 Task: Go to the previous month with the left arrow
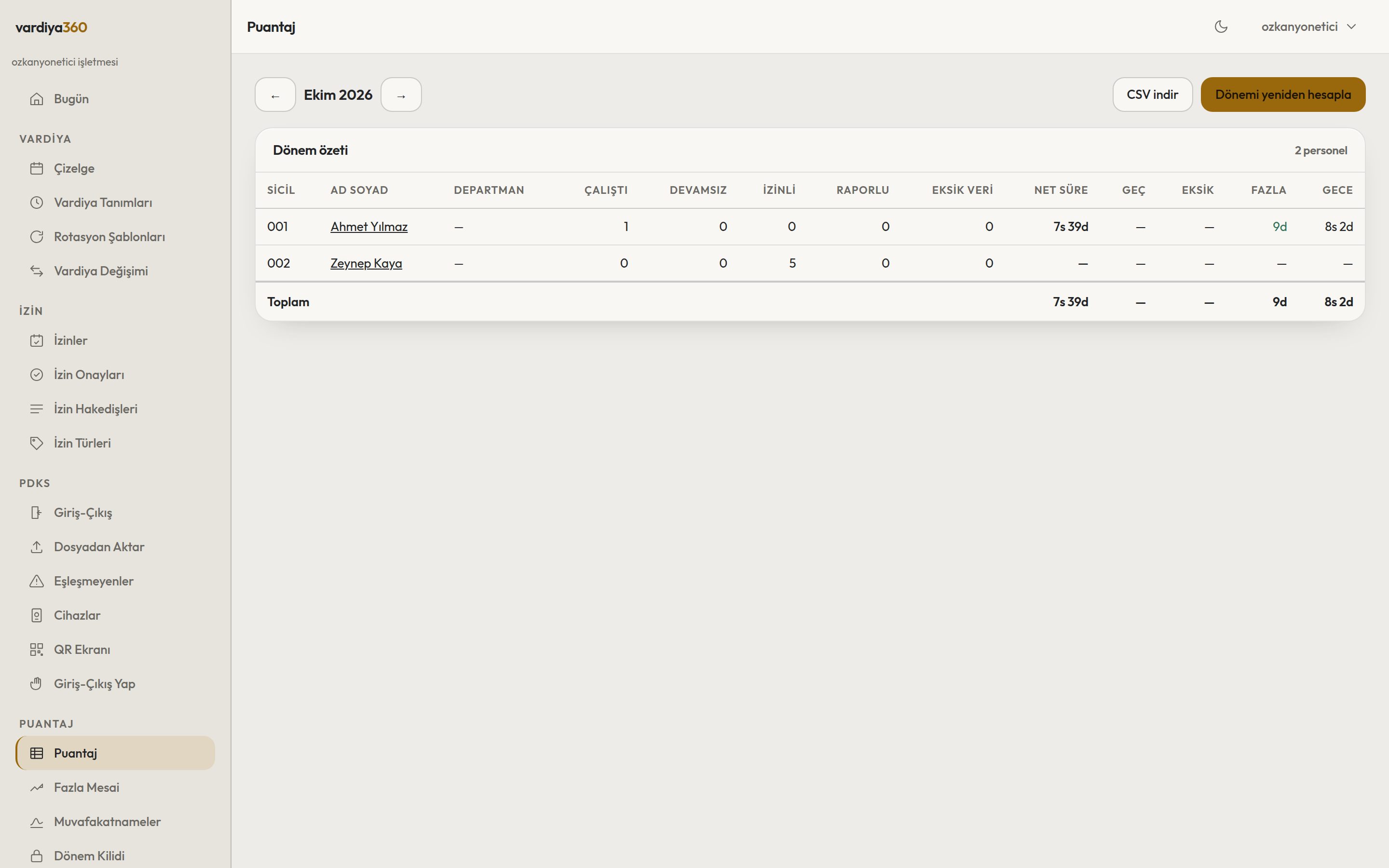275,95
